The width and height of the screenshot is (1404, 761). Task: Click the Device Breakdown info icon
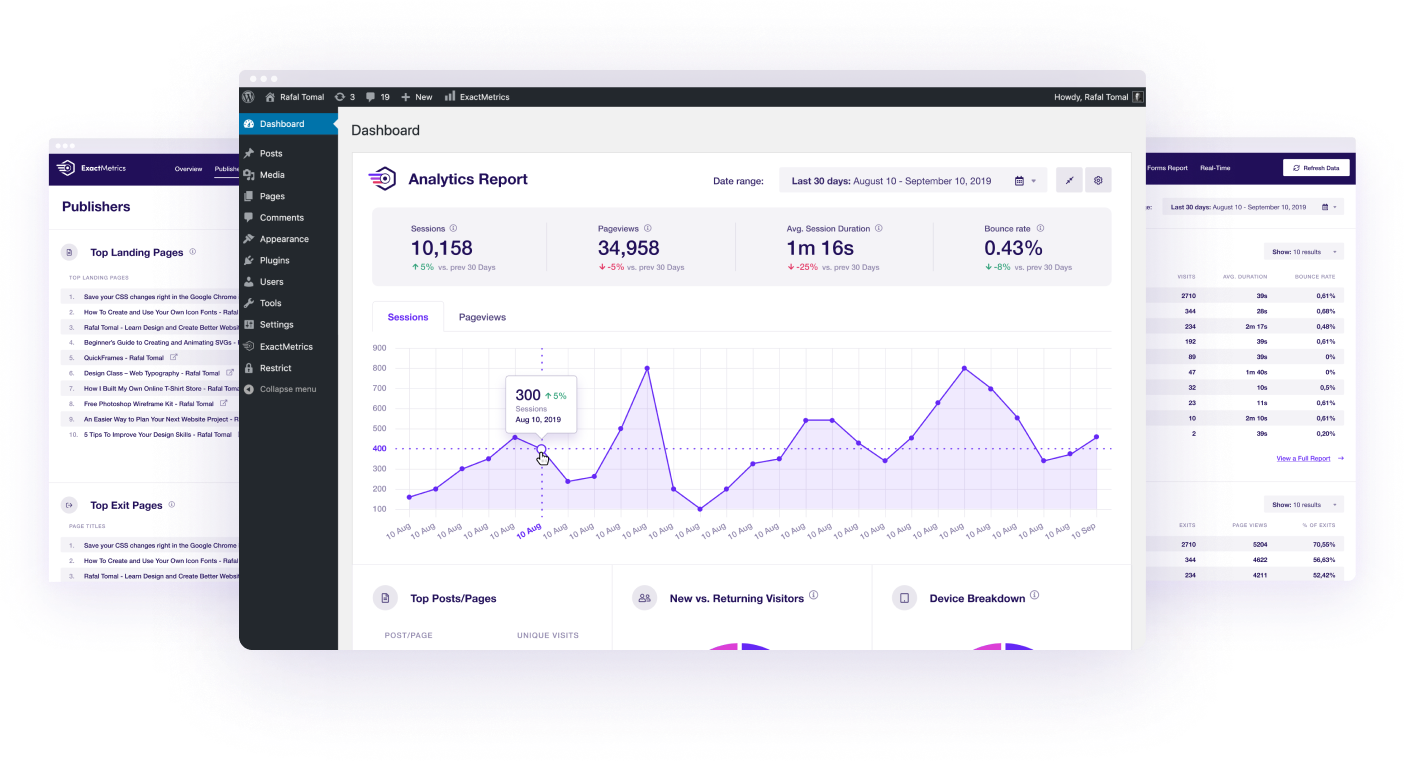click(x=1034, y=596)
